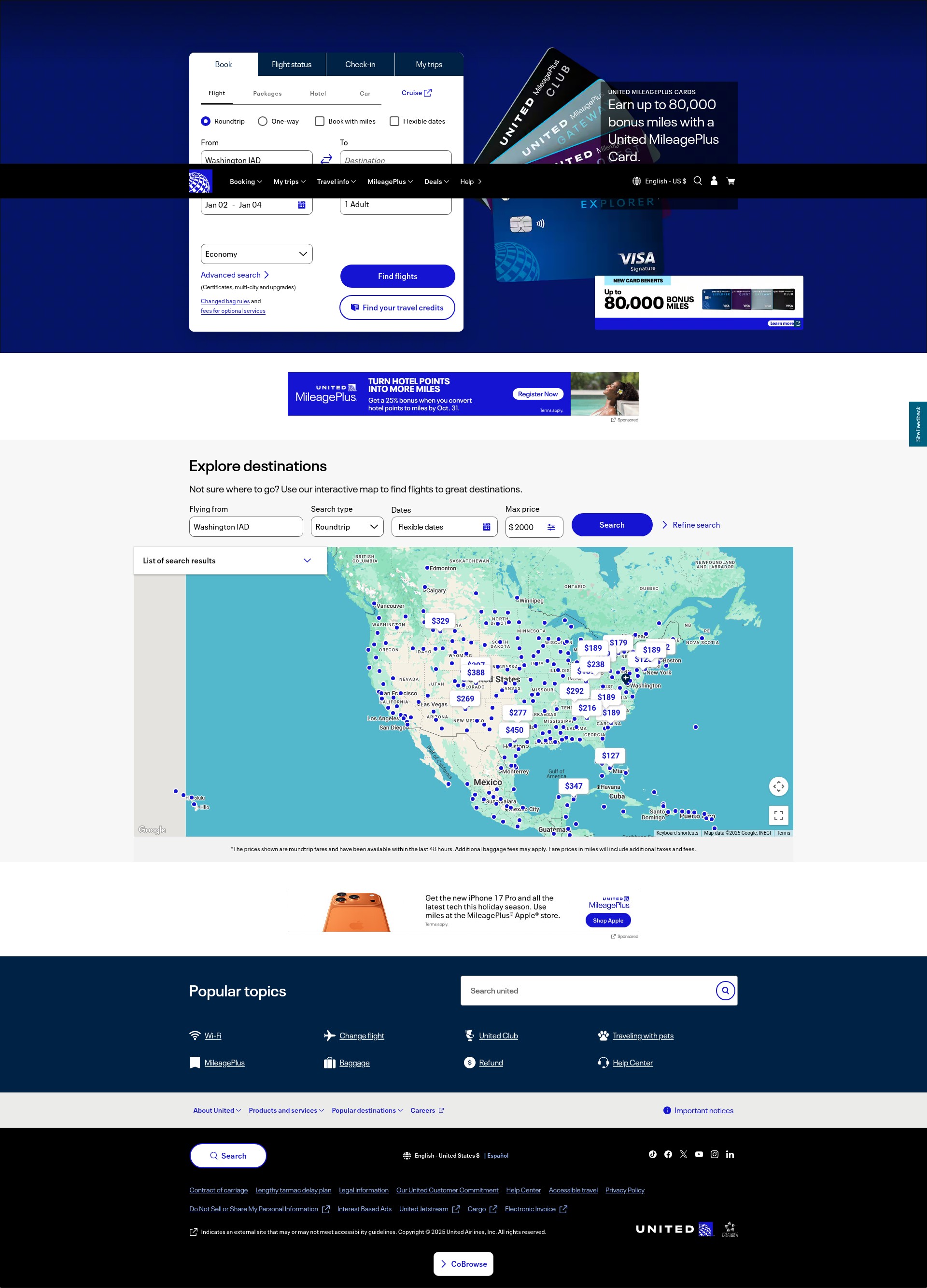Recenter the map with the crosshair button
The image size is (927, 1288).
(778, 786)
